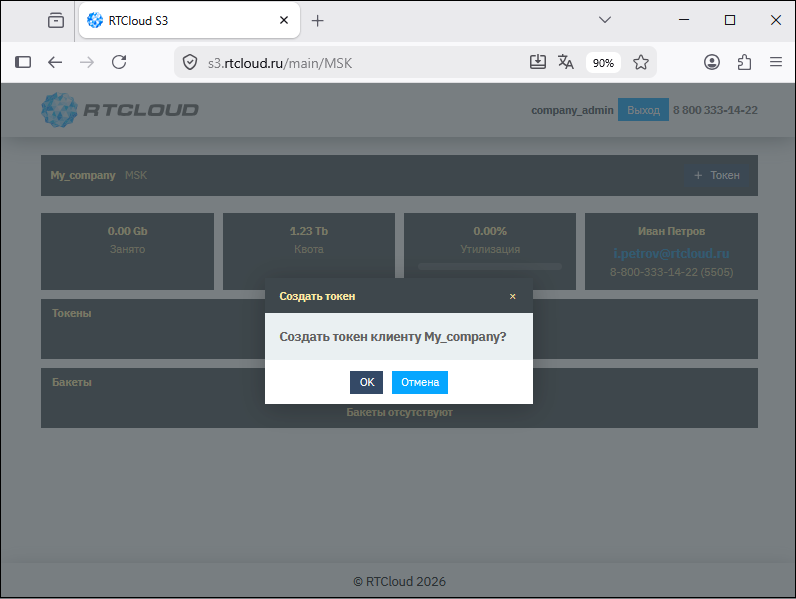Open the i.petrov@rtcloud.ru email link
The height and width of the screenshot is (599, 796).
(x=671, y=253)
